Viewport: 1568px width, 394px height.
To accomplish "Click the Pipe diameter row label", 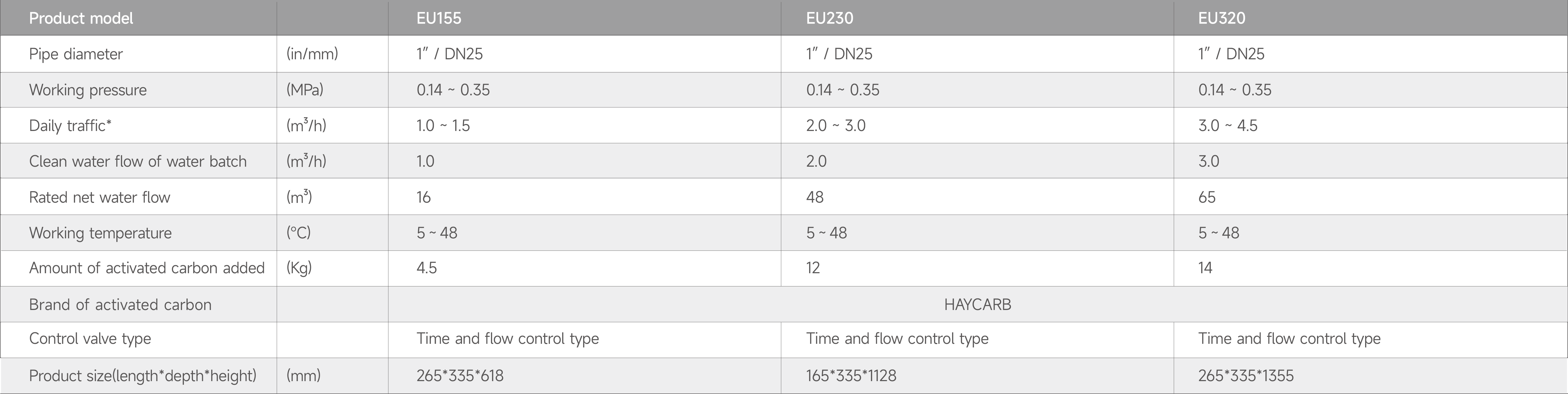I will pos(76,54).
